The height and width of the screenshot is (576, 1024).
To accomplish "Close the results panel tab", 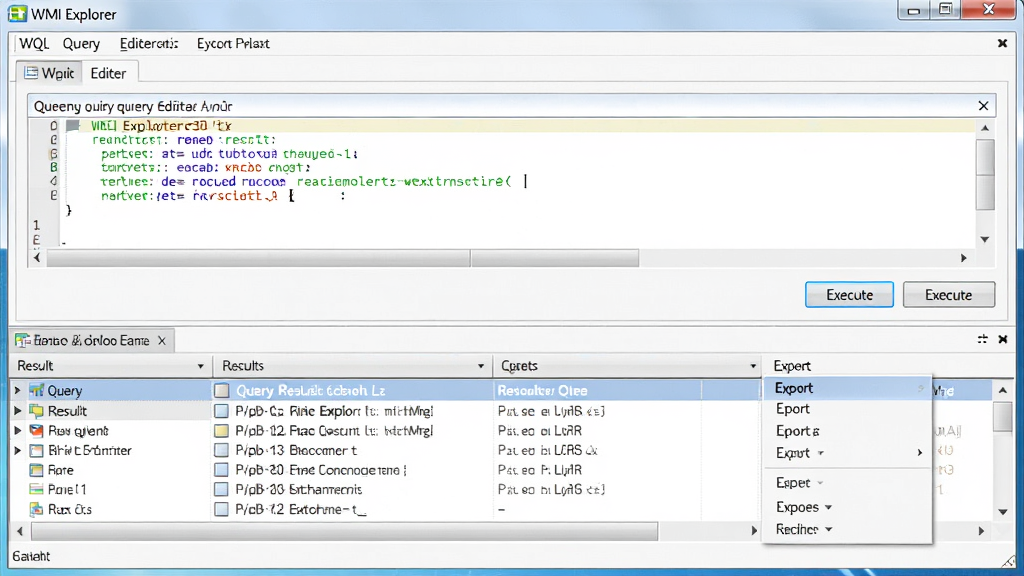I will (x=162, y=341).
